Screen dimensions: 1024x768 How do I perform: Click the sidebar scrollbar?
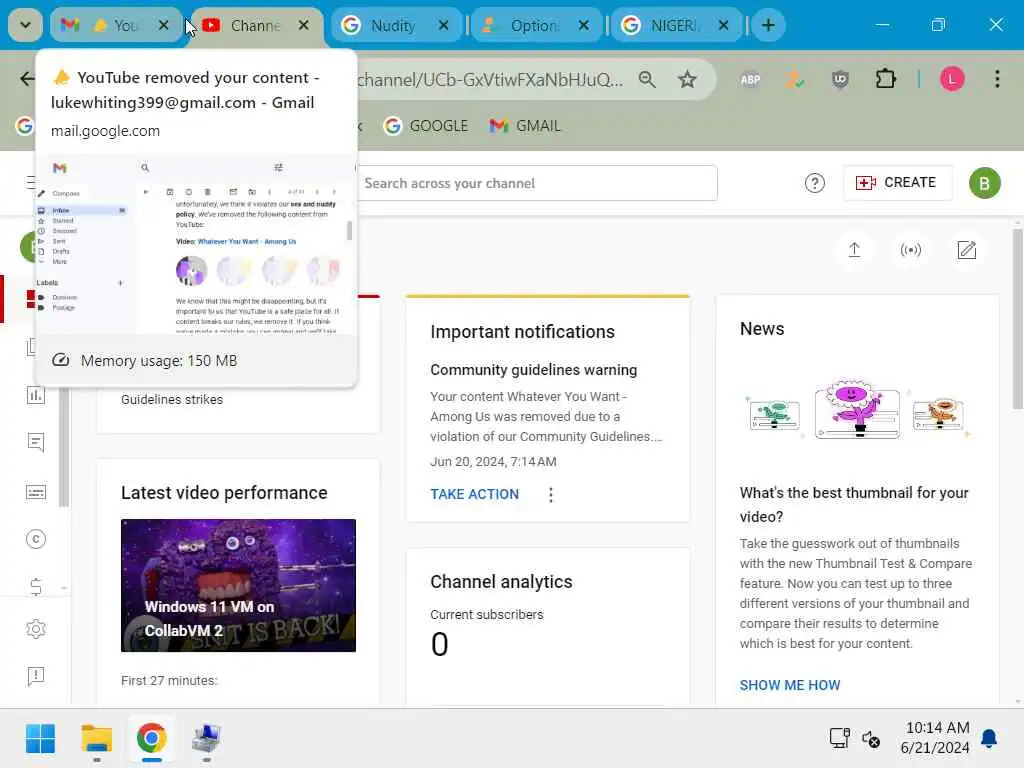tap(63, 447)
